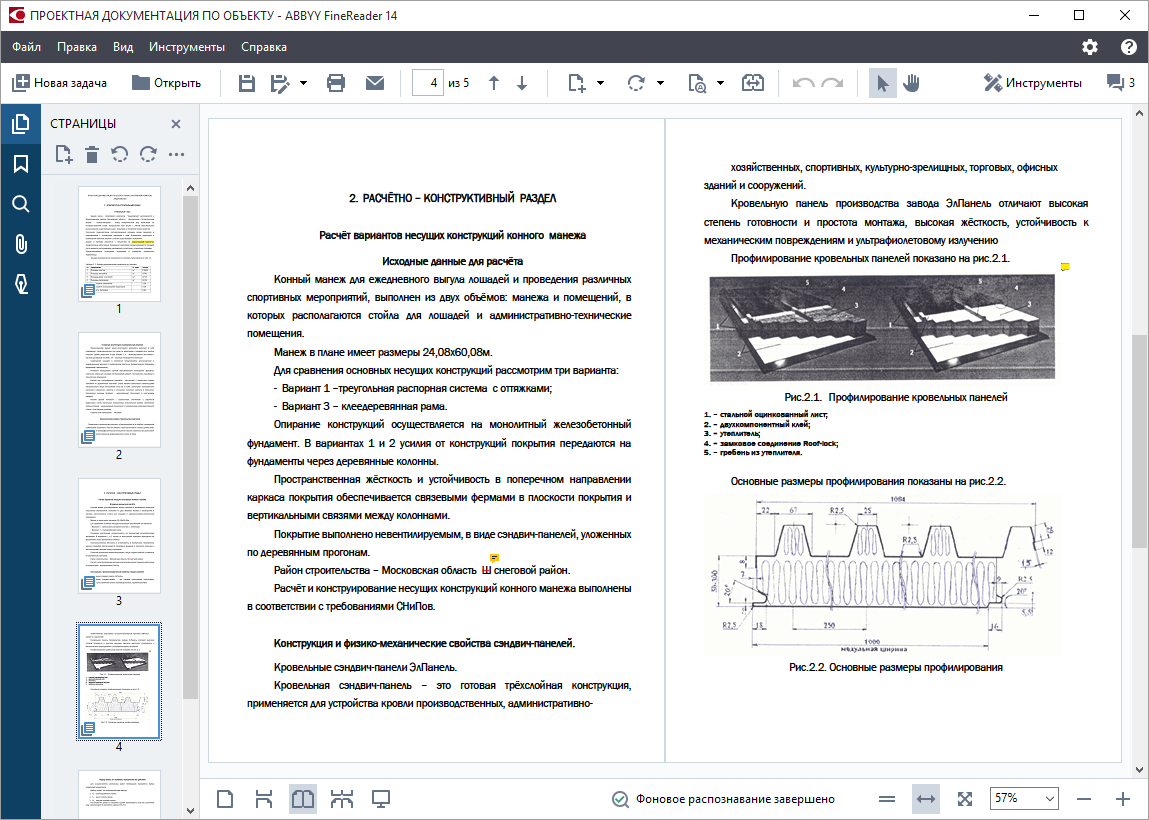Switch to full screen view icon
Screen dimensions: 1149x820
click(381, 799)
